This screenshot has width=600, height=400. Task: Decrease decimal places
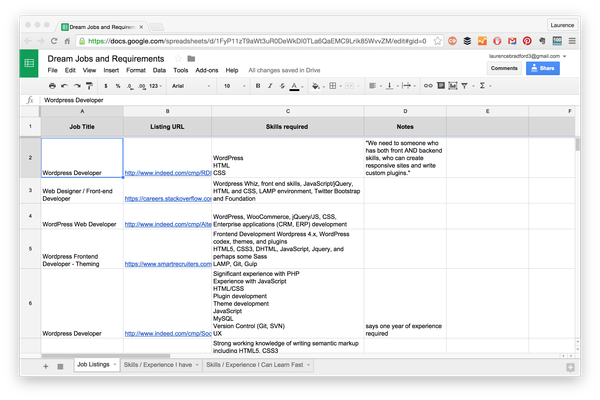pyautogui.click(x=130, y=86)
